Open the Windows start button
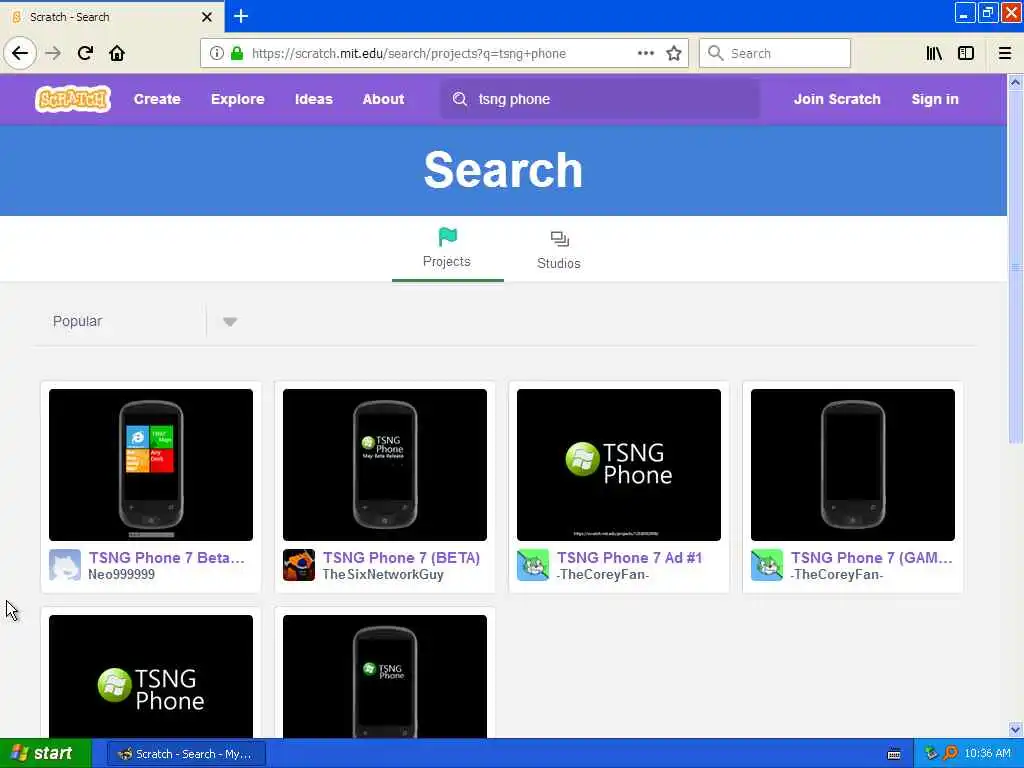Viewport: 1024px width, 768px height. (46, 754)
